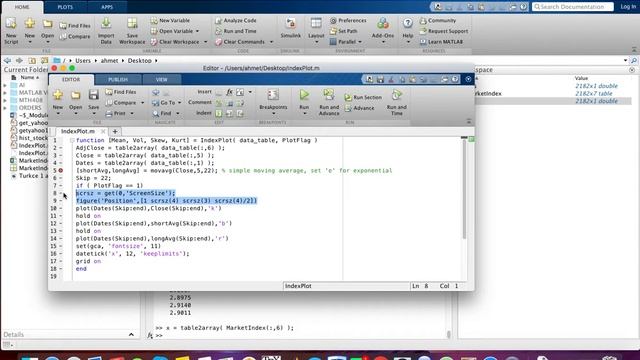Image resolution: width=640 pixels, height=360 pixels.
Task: Click Compare in HOME ribbon
Action: (x=75, y=36)
